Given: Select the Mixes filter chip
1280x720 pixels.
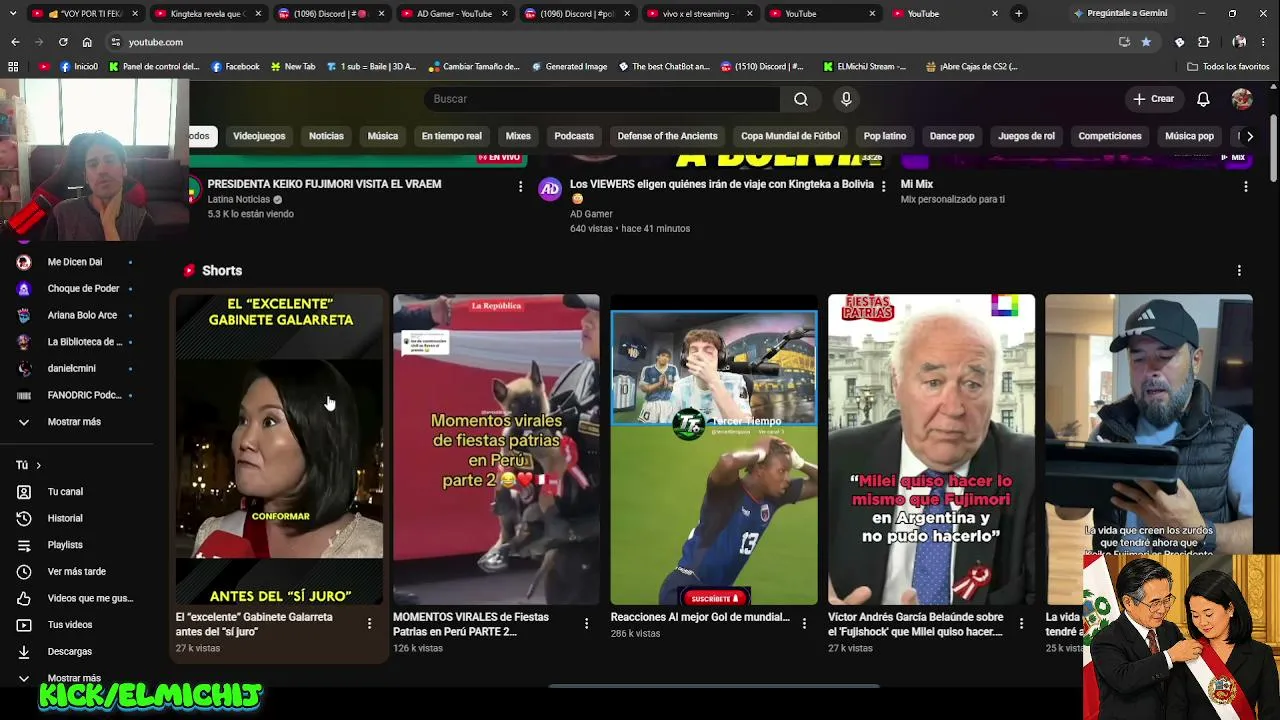Looking at the screenshot, I should [518, 136].
